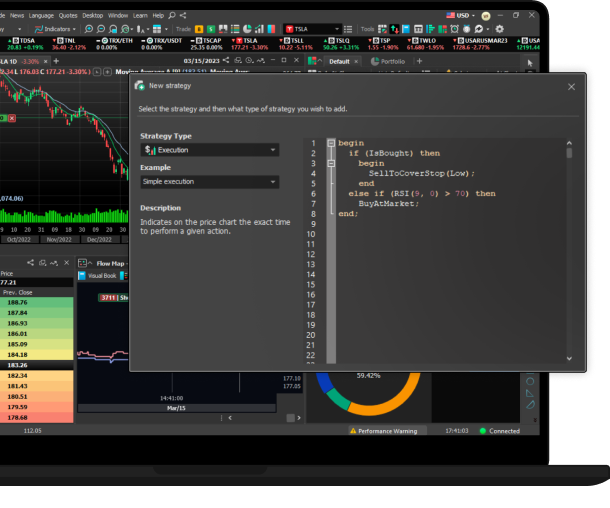Click the 183.26 price row in ladder
The width and height of the screenshot is (610, 508).
point(36,365)
